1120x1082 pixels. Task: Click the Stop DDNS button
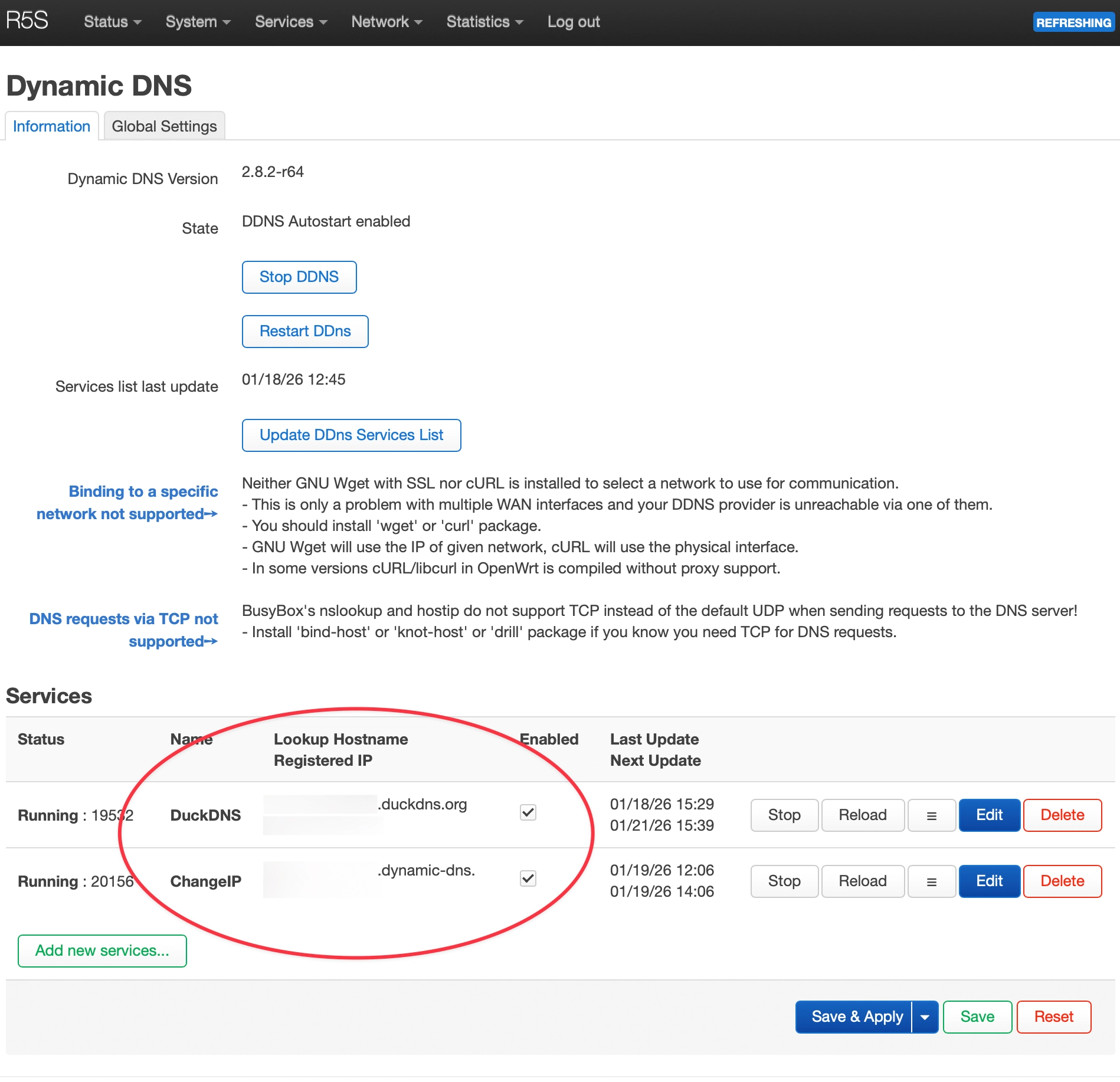pyautogui.click(x=299, y=277)
